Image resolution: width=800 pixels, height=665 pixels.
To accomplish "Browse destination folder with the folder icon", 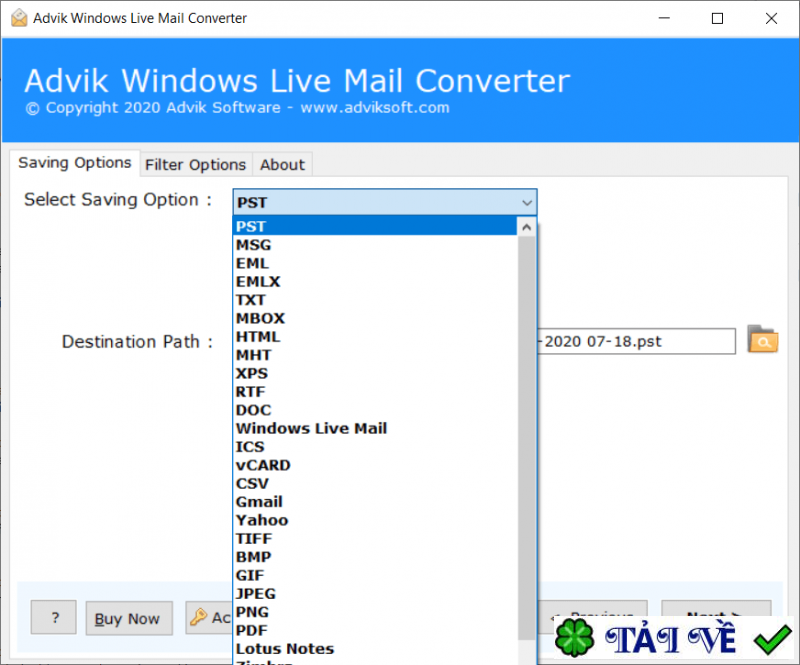I will click(763, 339).
